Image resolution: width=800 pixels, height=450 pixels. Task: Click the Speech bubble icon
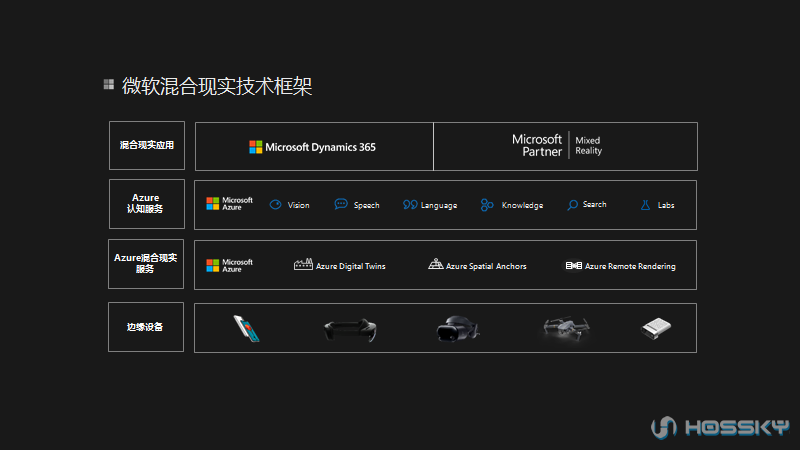(x=341, y=204)
